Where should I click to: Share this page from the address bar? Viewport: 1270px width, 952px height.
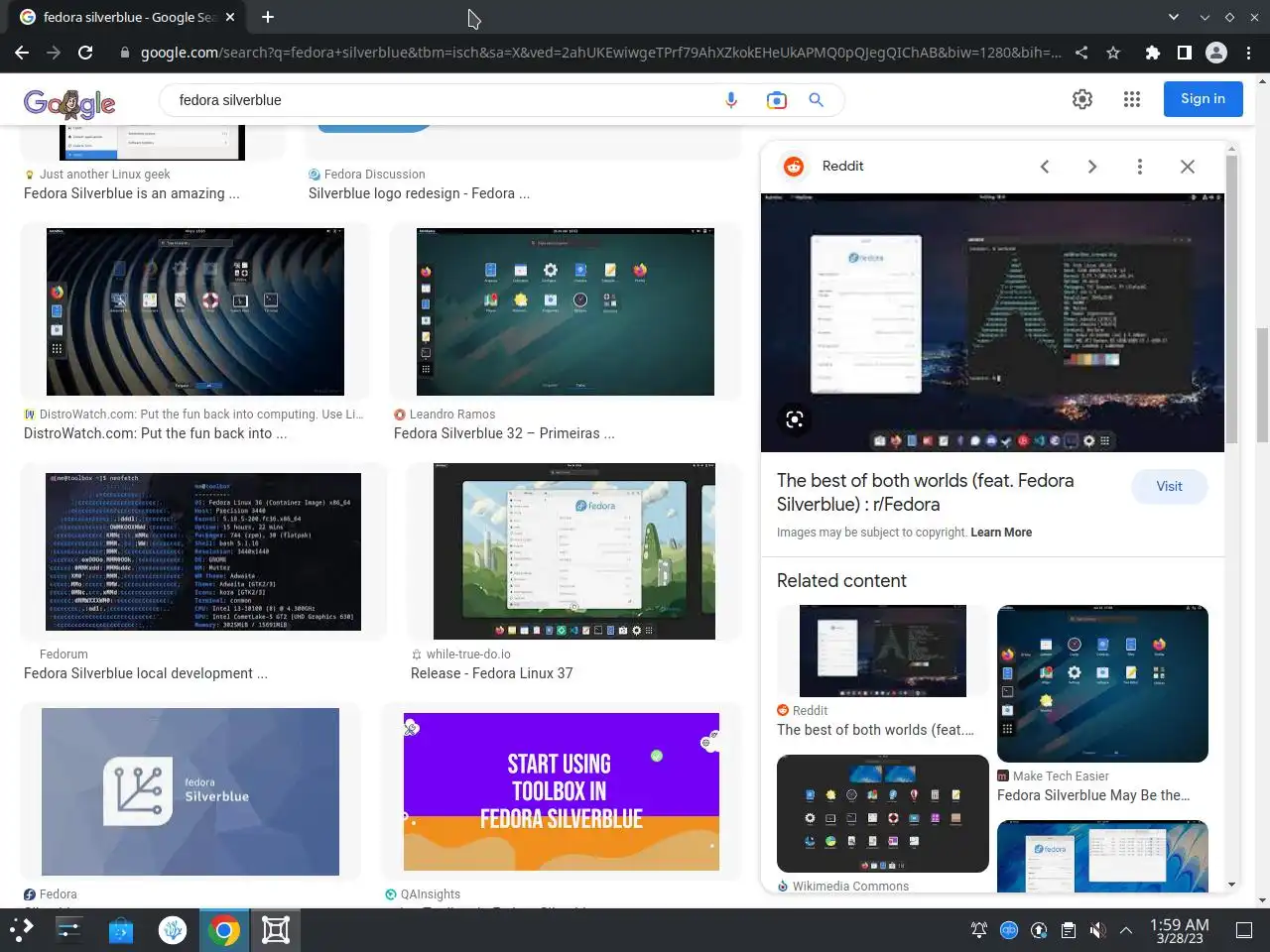(x=1081, y=53)
